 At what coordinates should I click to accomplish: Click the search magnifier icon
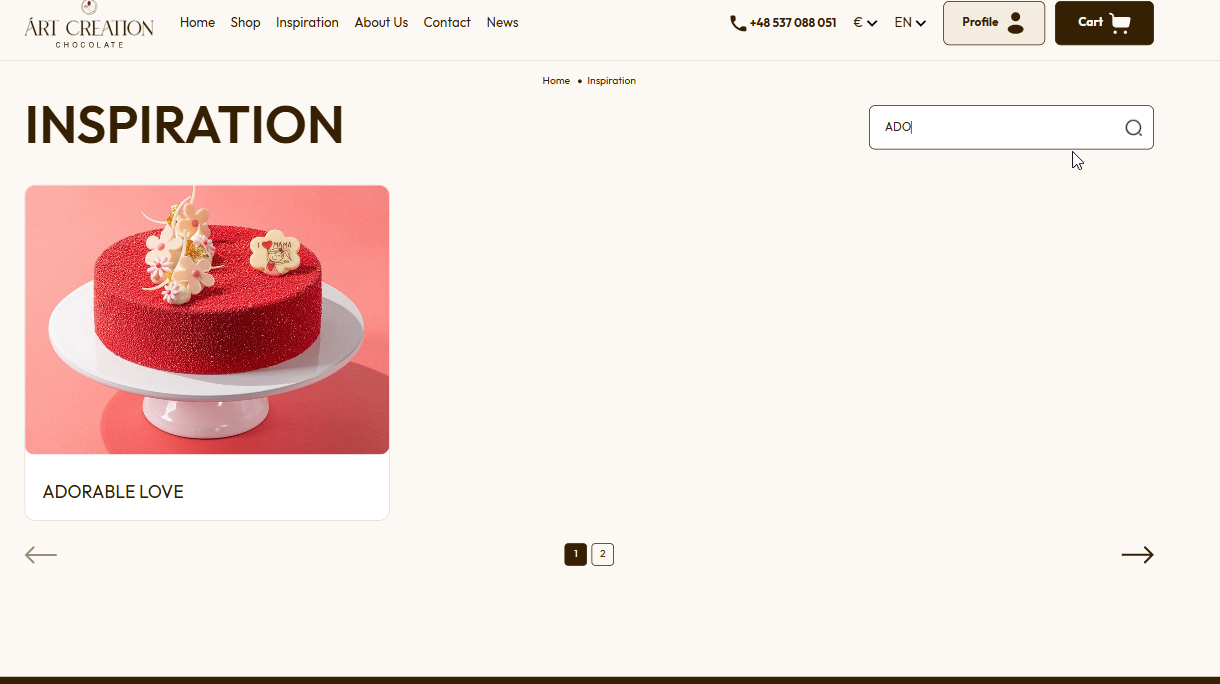click(1133, 128)
